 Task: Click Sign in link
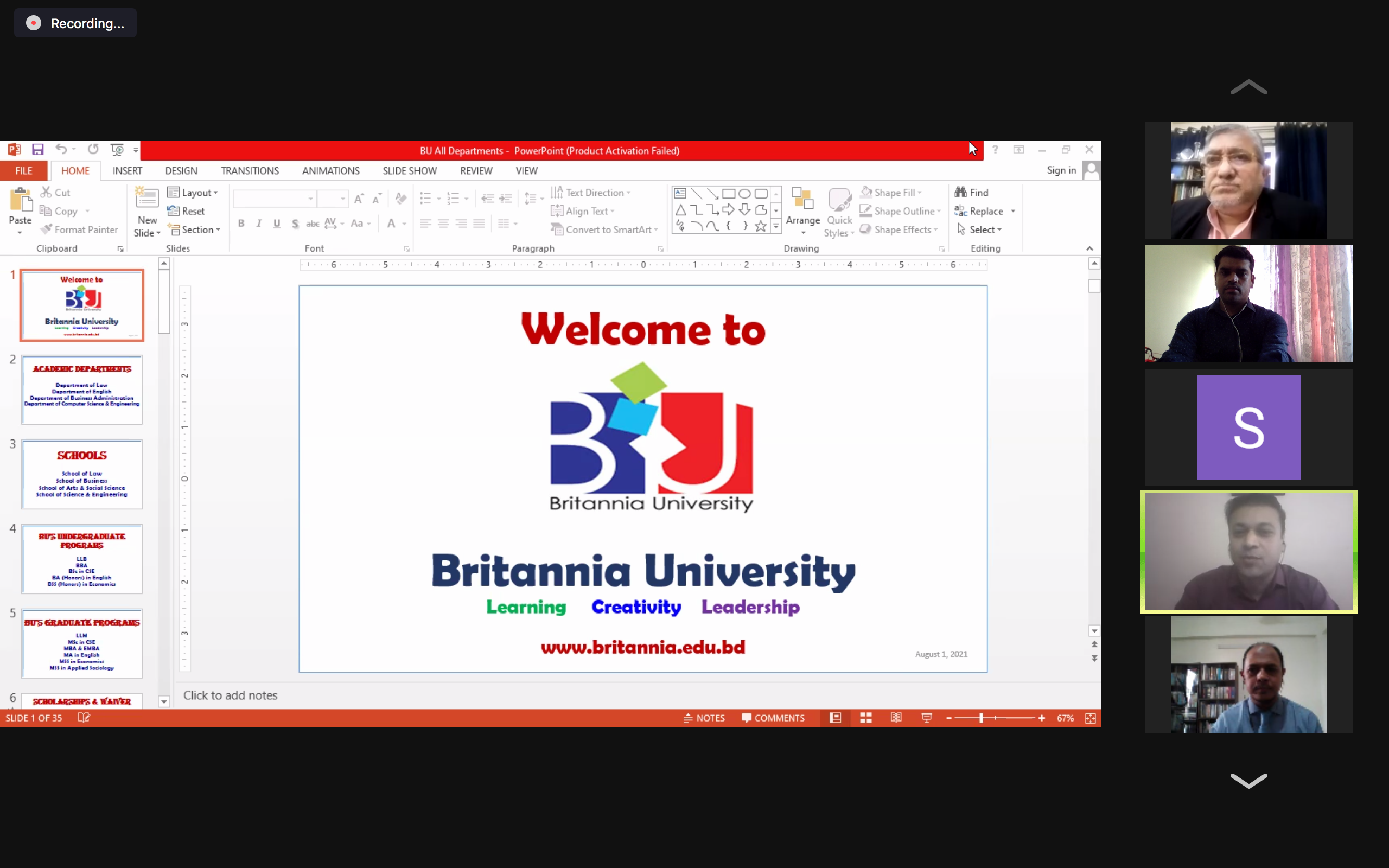[1061, 170]
